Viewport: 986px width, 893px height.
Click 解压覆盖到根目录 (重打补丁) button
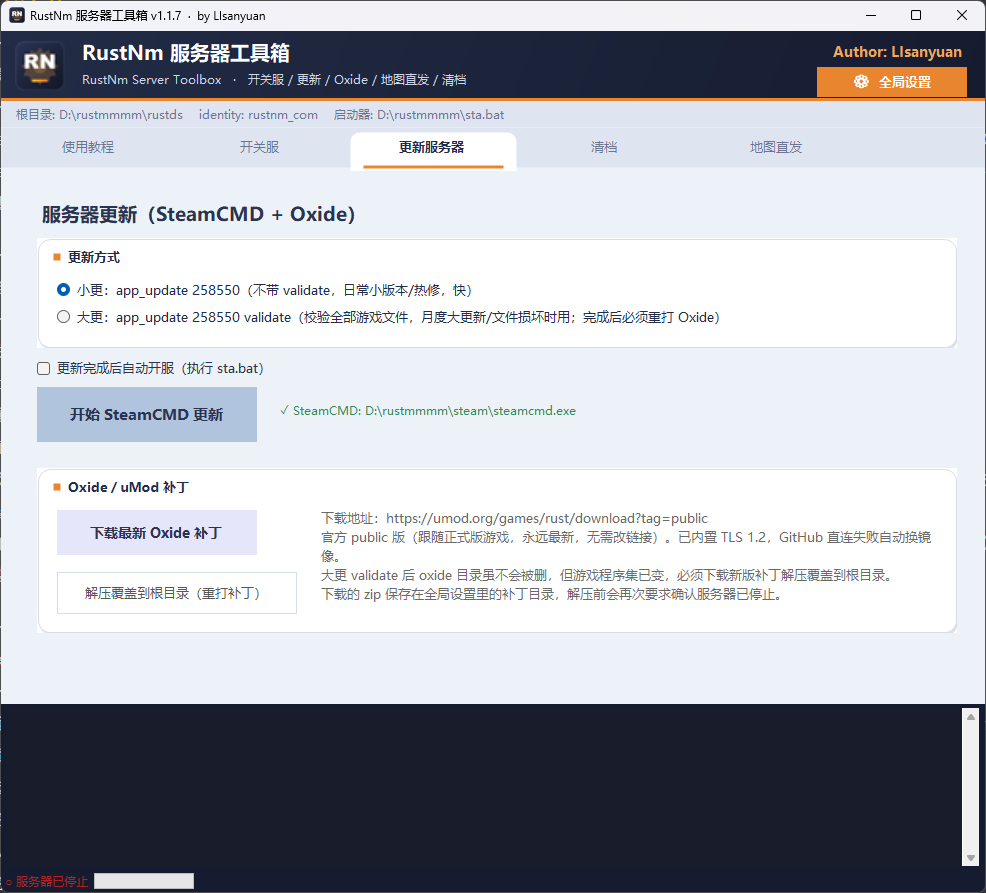click(x=177, y=593)
